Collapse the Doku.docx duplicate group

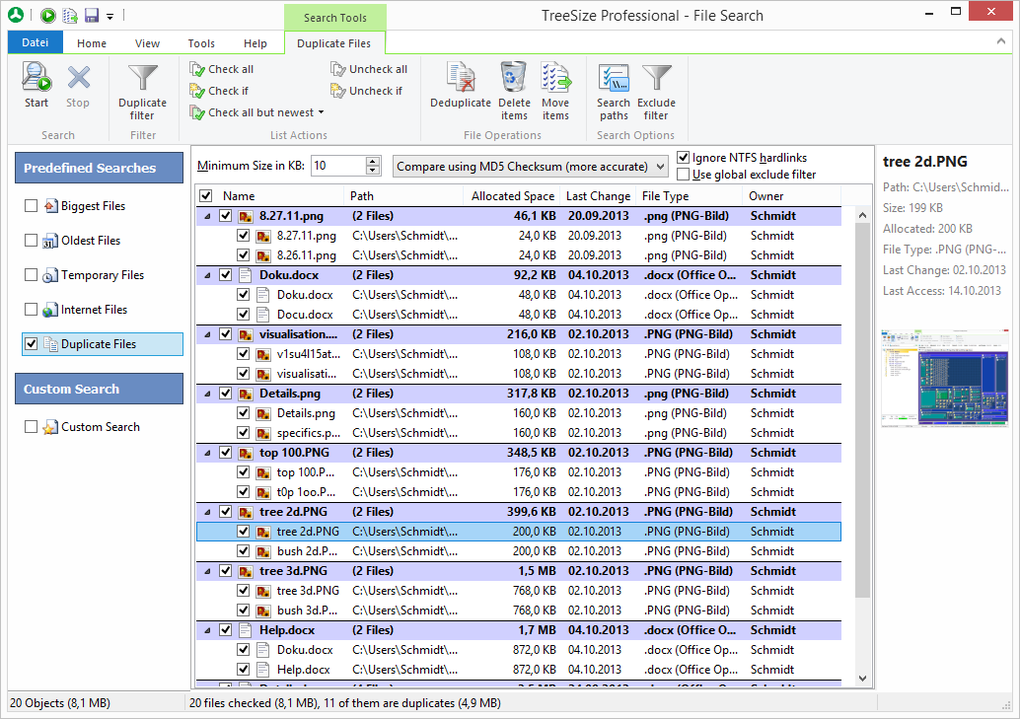(x=208, y=275)
